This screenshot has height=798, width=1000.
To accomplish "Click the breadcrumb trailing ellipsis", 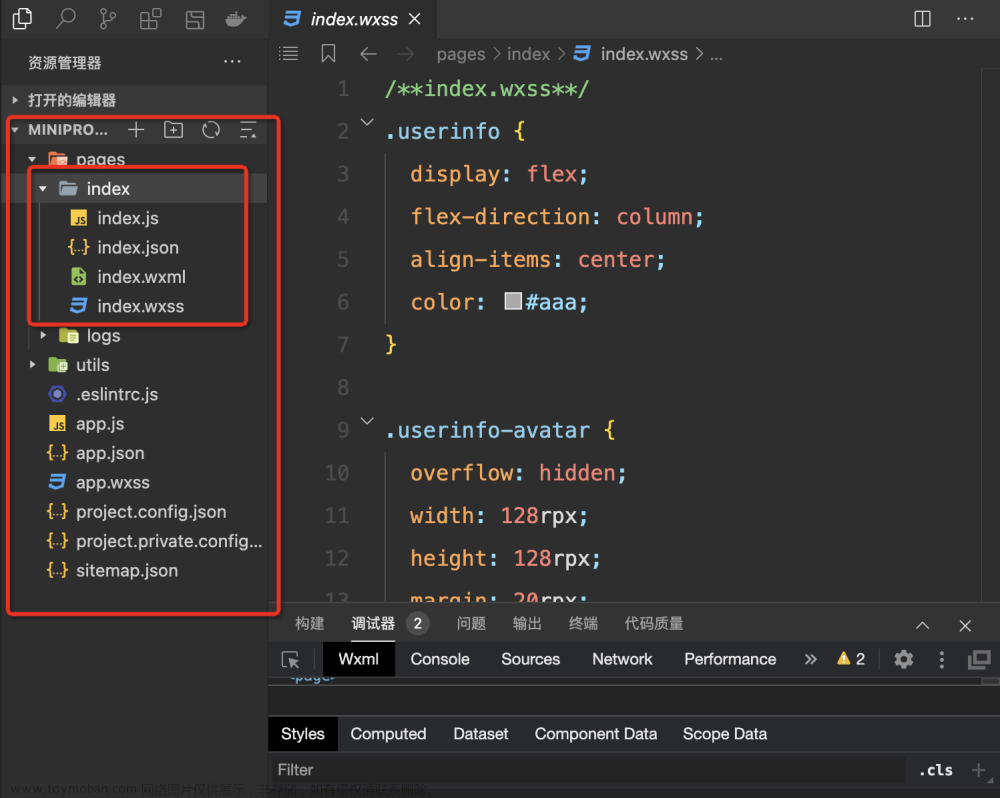I will 716,55.
